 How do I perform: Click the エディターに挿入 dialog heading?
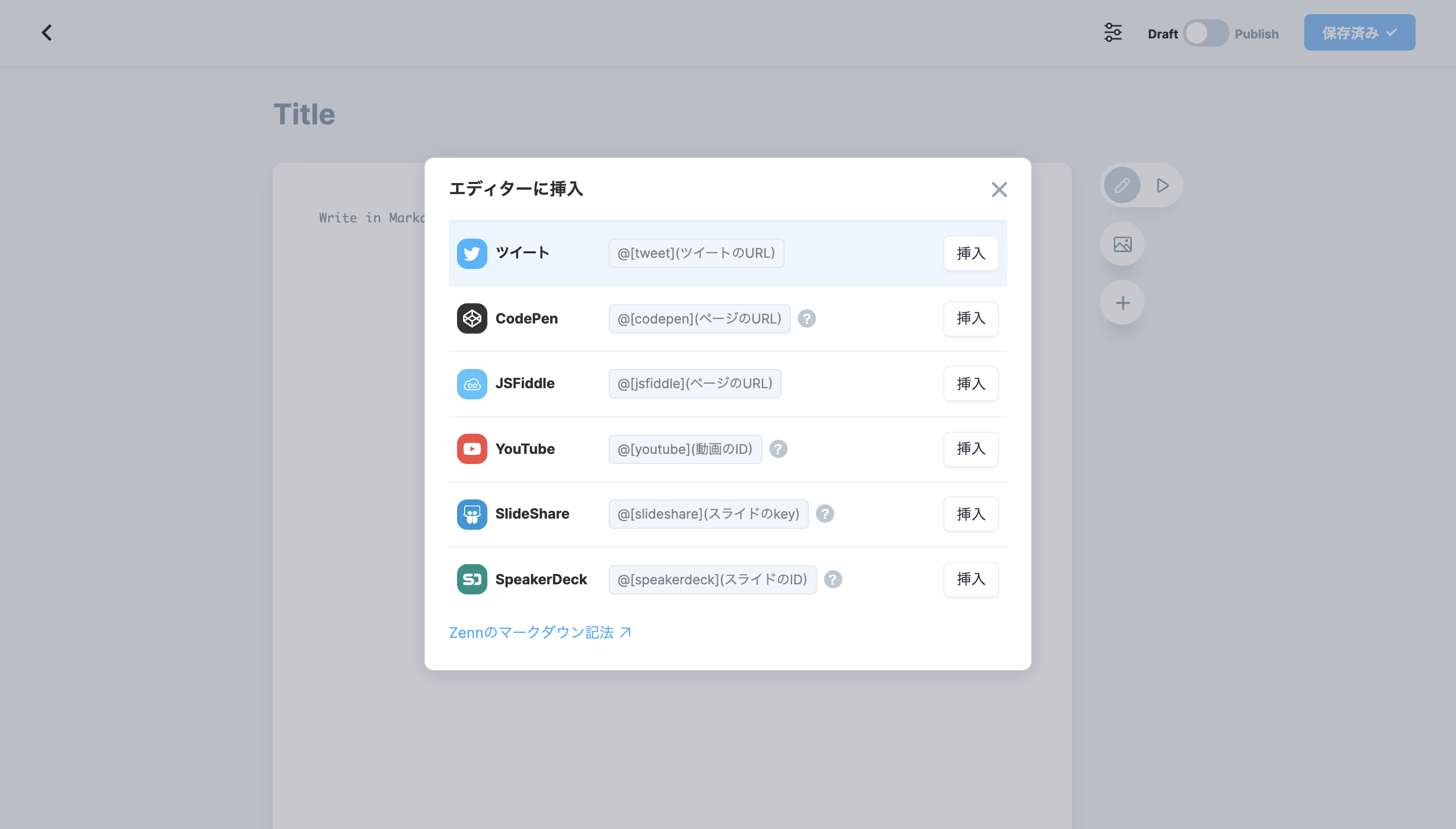pyautogui.click(x=516, y=189)
